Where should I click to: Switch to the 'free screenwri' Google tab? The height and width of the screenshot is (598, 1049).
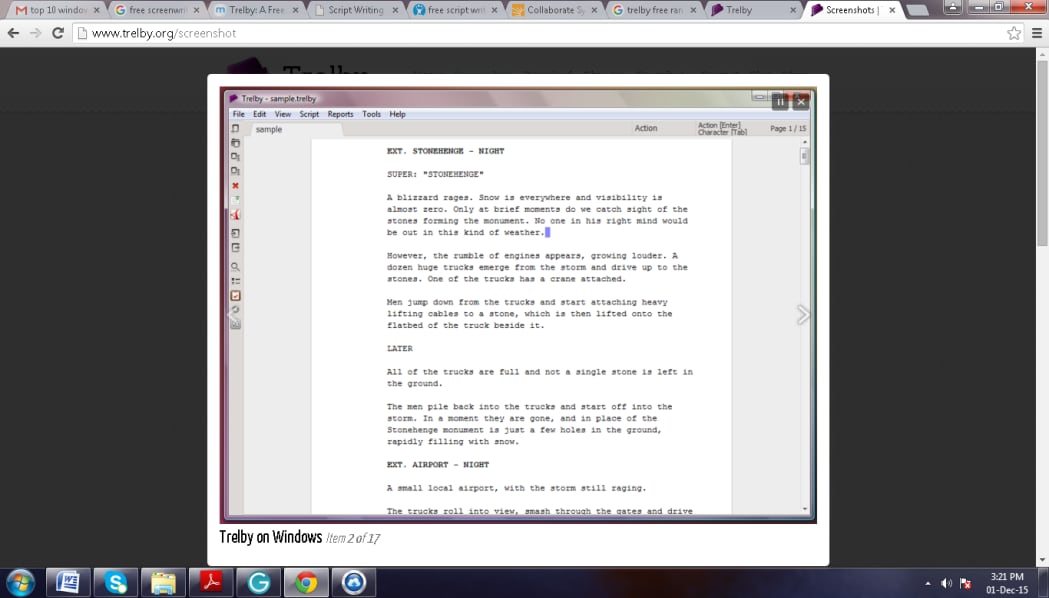[157, 10]
